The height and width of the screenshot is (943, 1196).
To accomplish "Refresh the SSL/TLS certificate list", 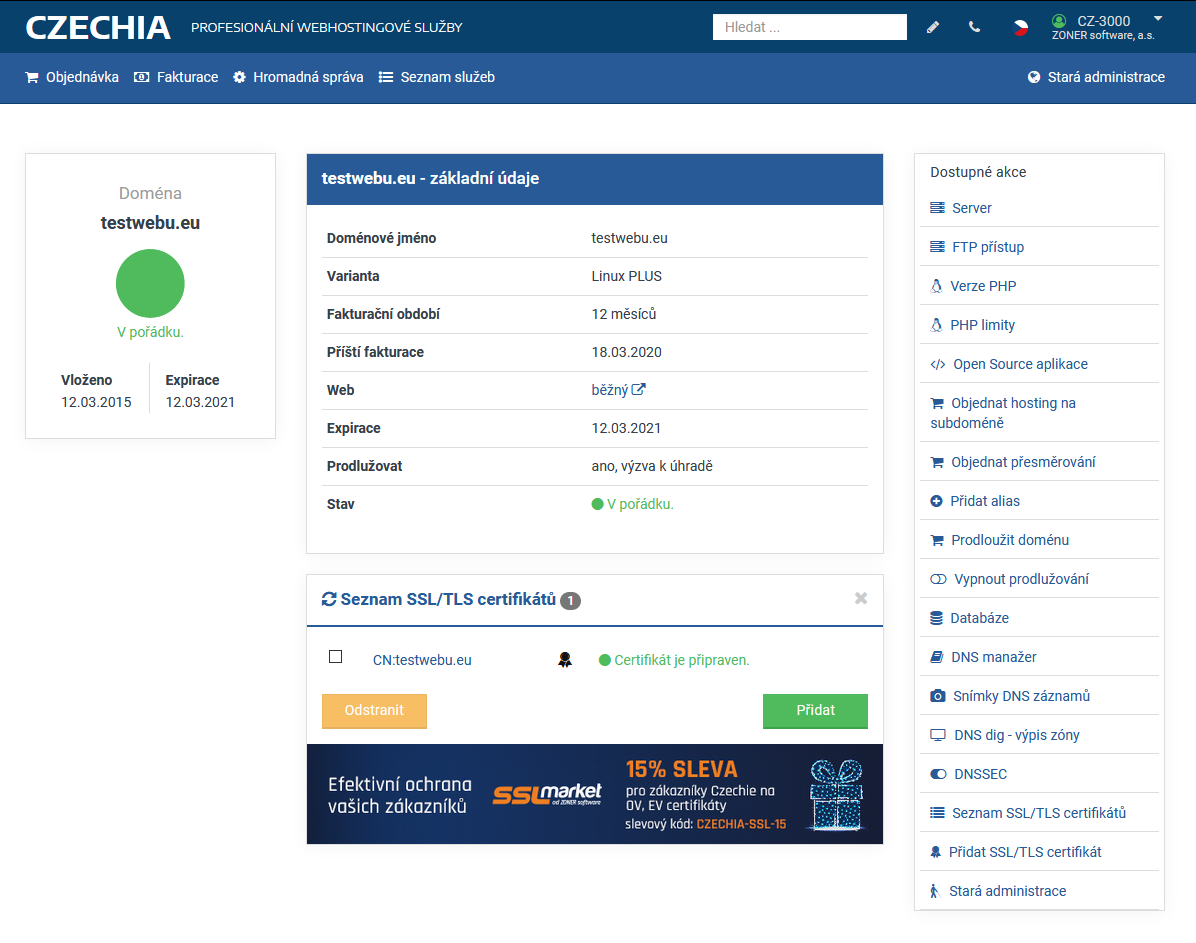I will (329, 600).
